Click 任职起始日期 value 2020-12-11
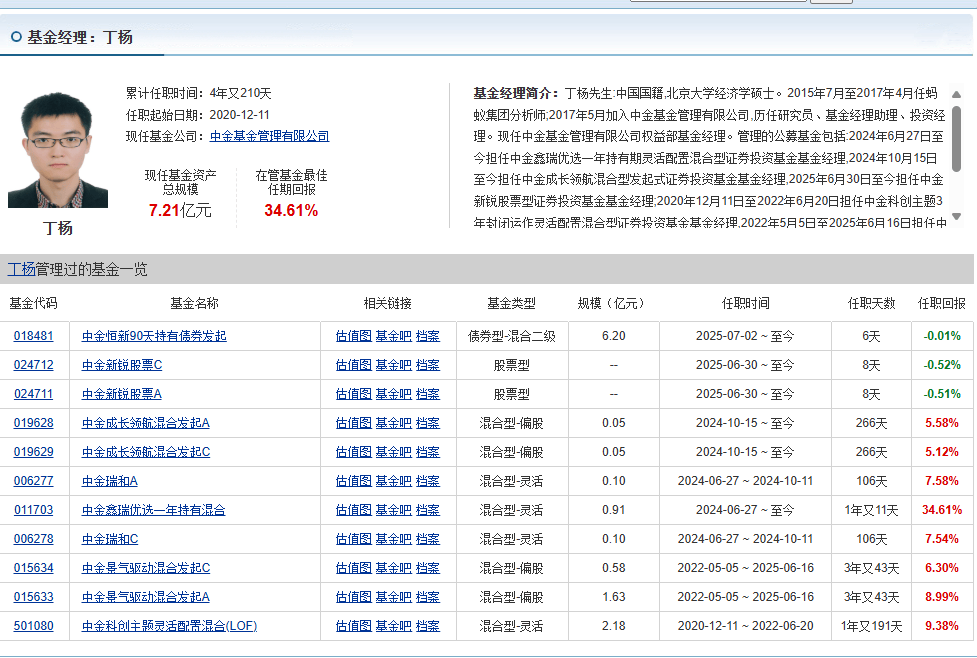 pos(239,115)
